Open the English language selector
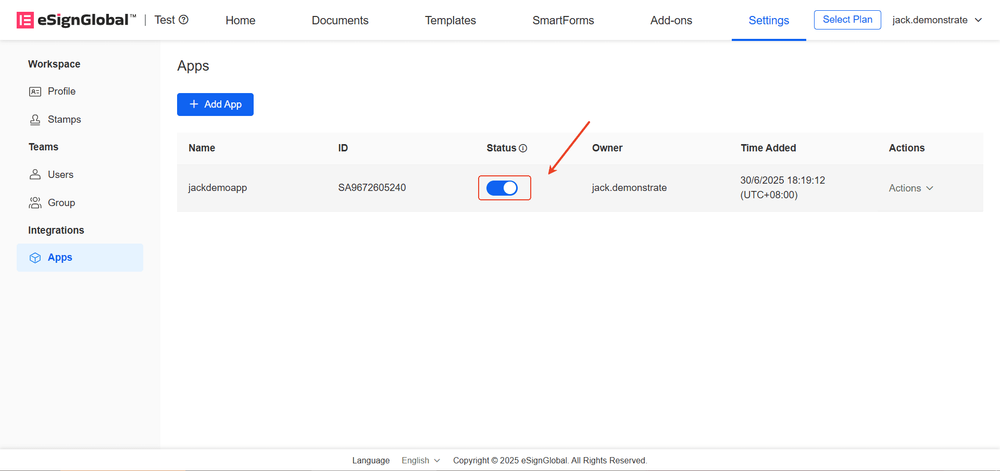The image size is (1000, 471). pyautogui.click(x=421, y=461)
